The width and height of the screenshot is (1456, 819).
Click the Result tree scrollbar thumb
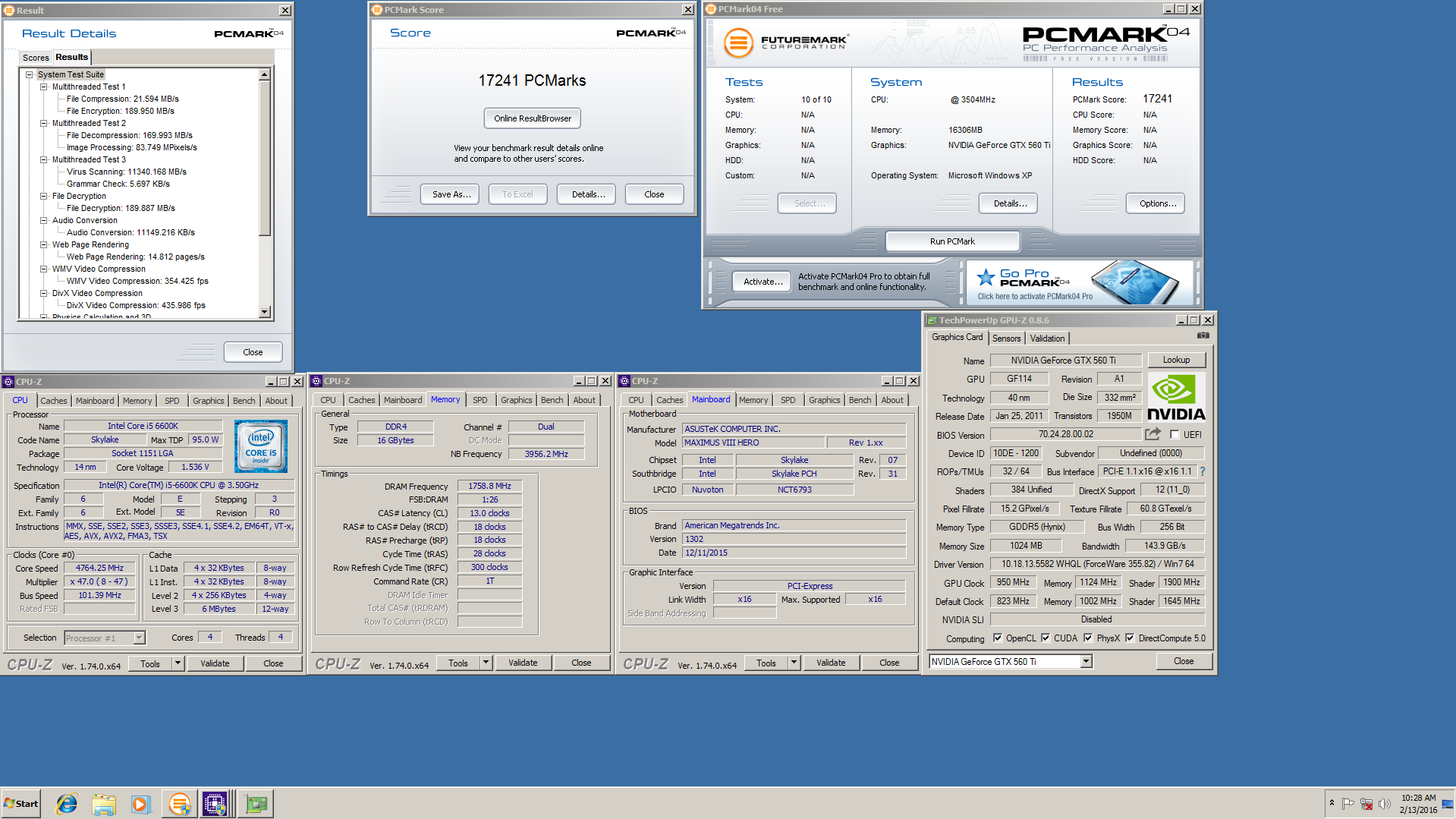[265, 158]
